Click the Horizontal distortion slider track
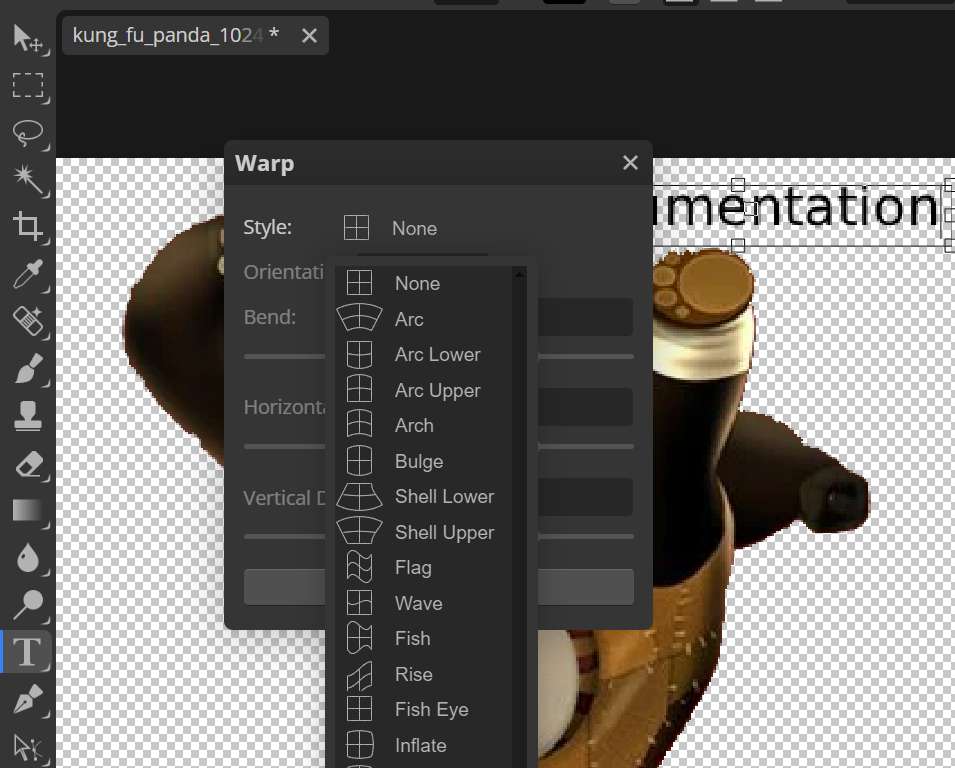Viewport: 955px width, 768px height. click(586, 446)
